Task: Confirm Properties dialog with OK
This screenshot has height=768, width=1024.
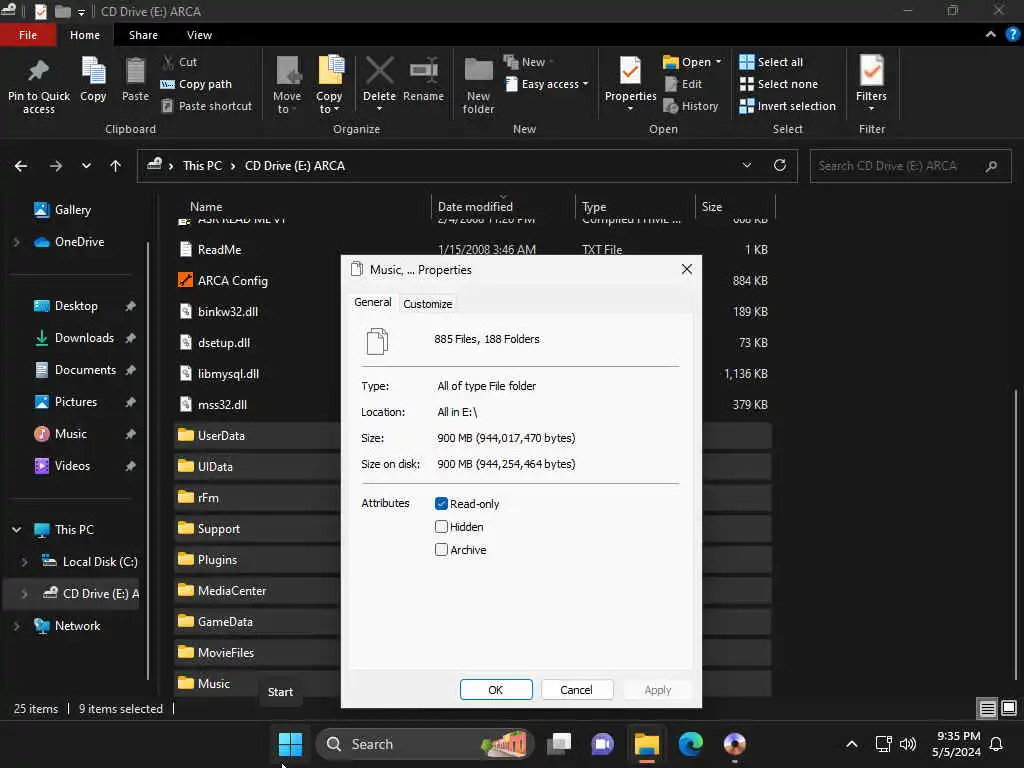Action: [496, 690]
